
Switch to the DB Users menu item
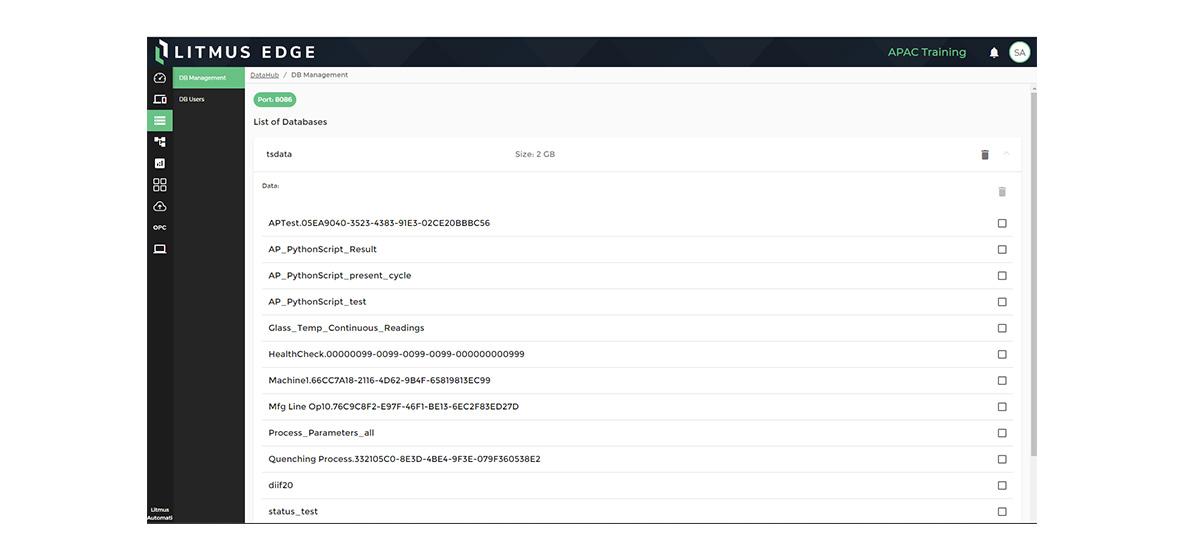[192, 99]
